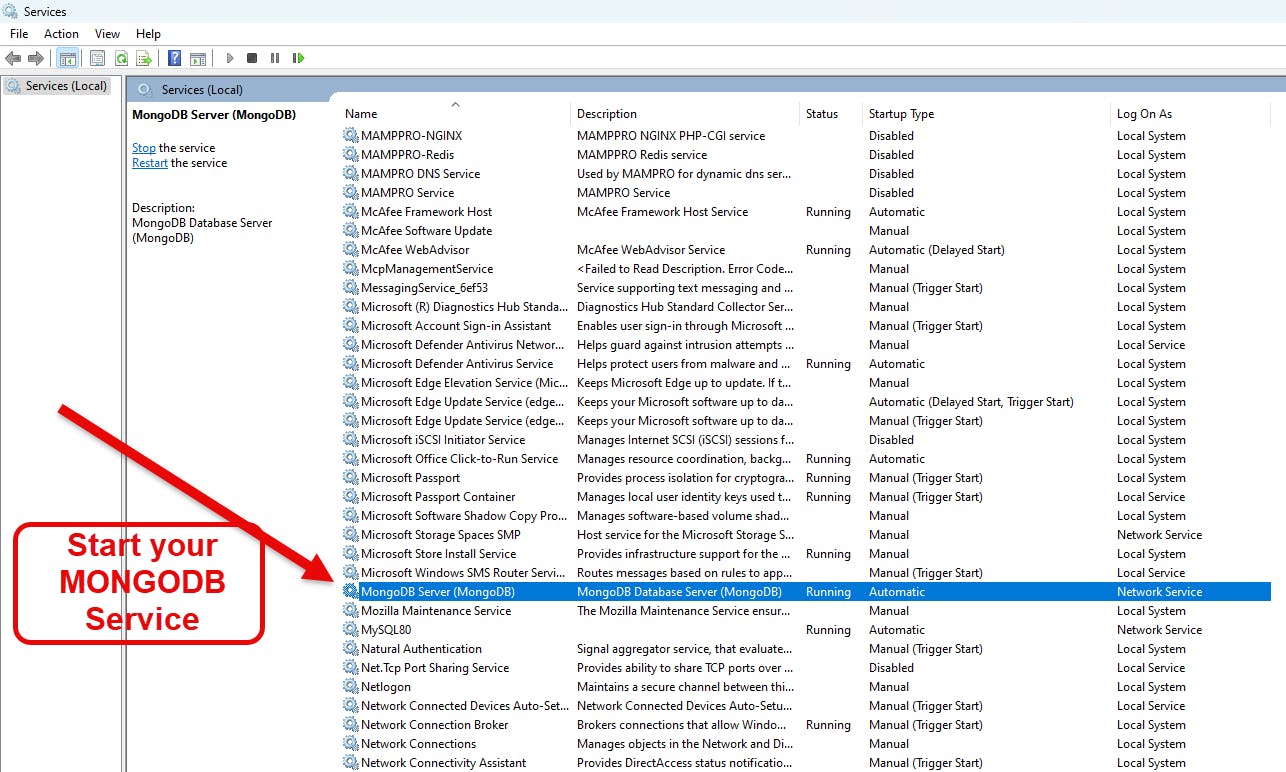Go back with the toolbar Back arrow

(x=13, y=59)
